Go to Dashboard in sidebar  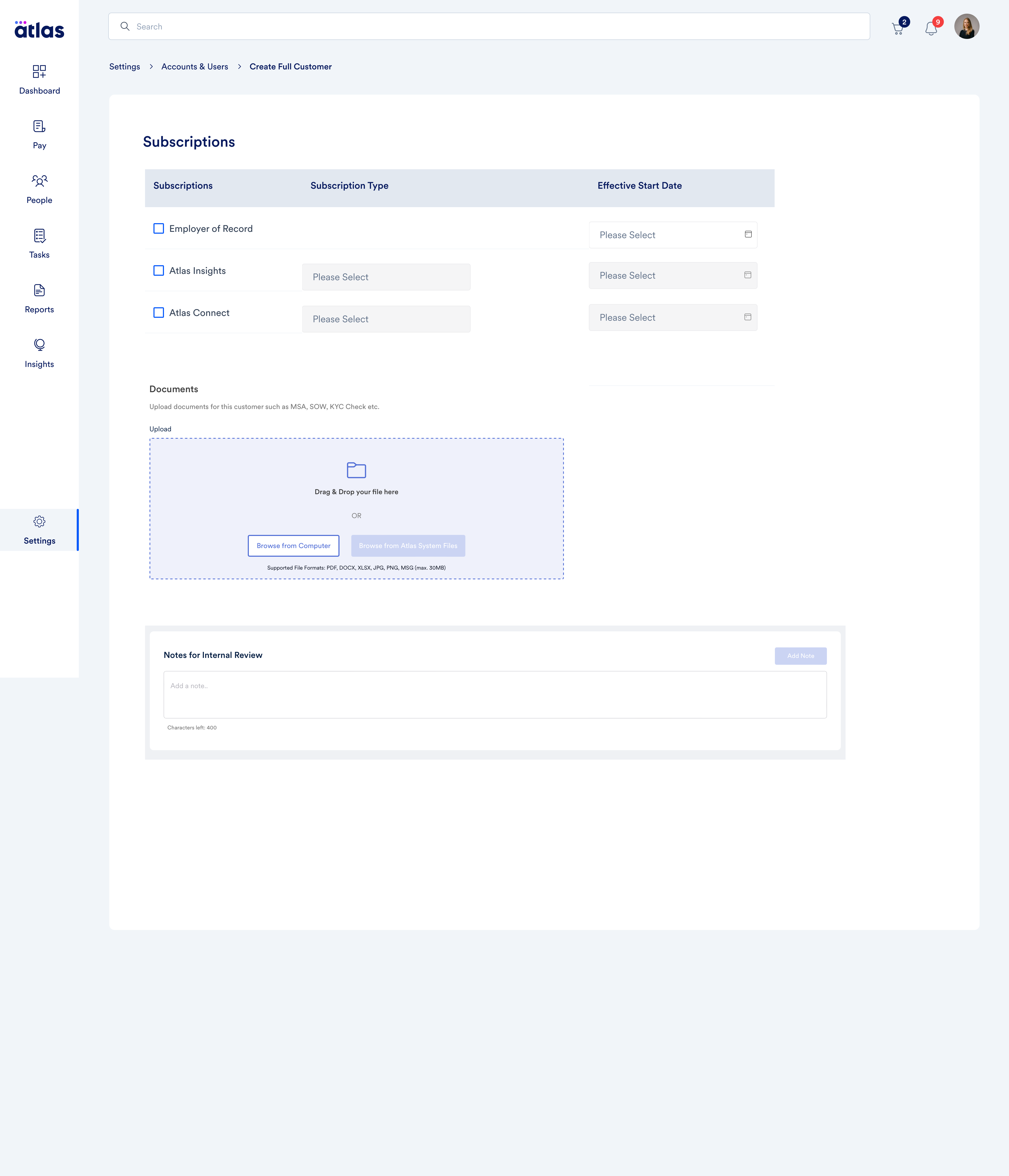(x=39, y=91)
